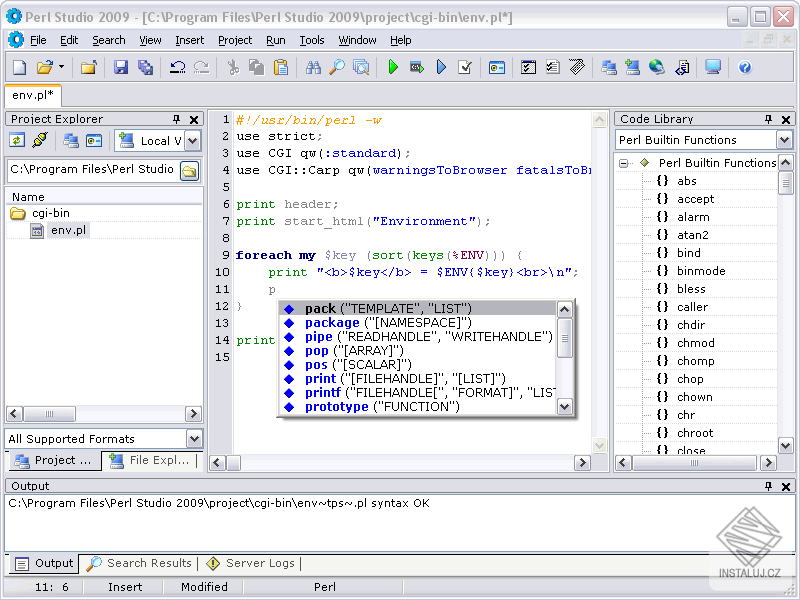This screenshot has height=600, width=800.
Task: Toggle auto-hide pin on the Project Explorer panel
Action: pyautogui.click(x=178, y=119)
